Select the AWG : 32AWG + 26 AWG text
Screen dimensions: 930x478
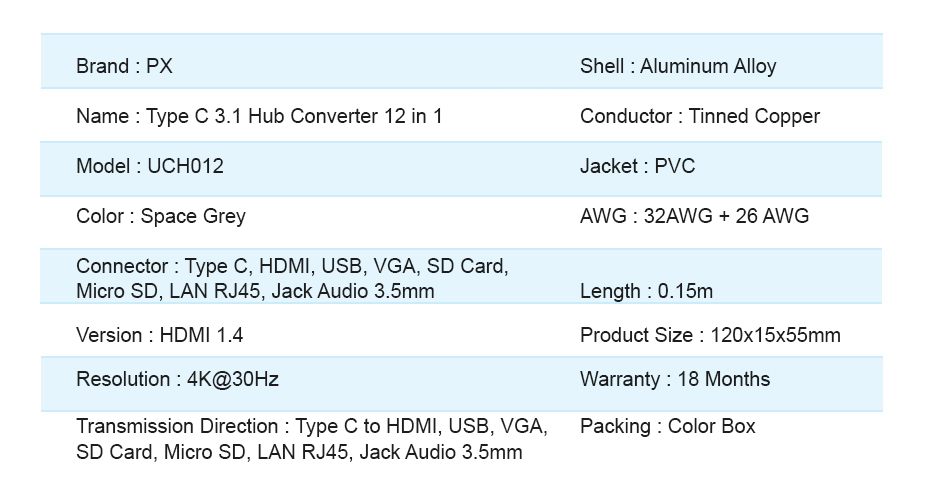point(695,216)
